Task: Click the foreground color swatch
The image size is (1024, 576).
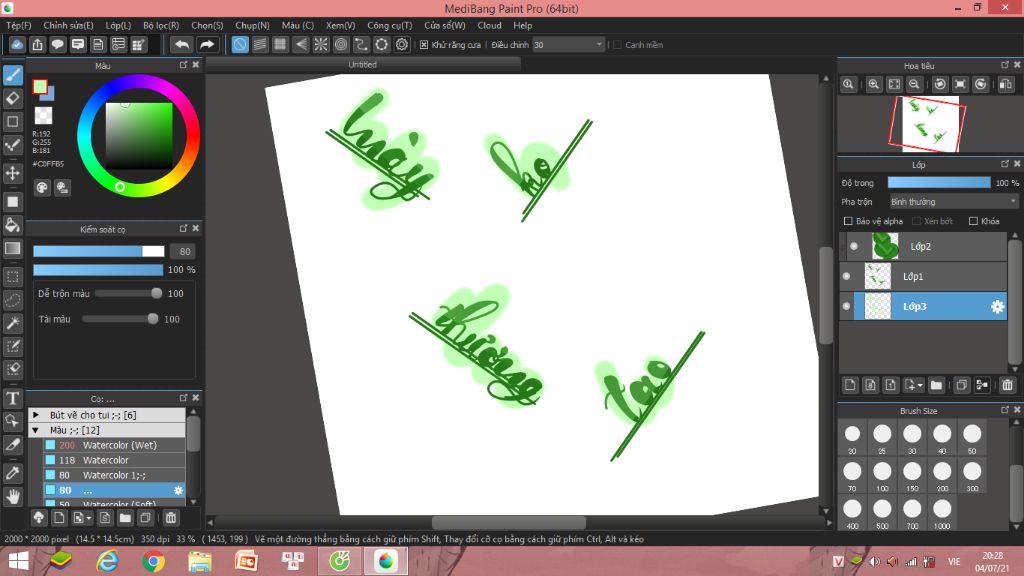Action: click(x=40, y=87)
